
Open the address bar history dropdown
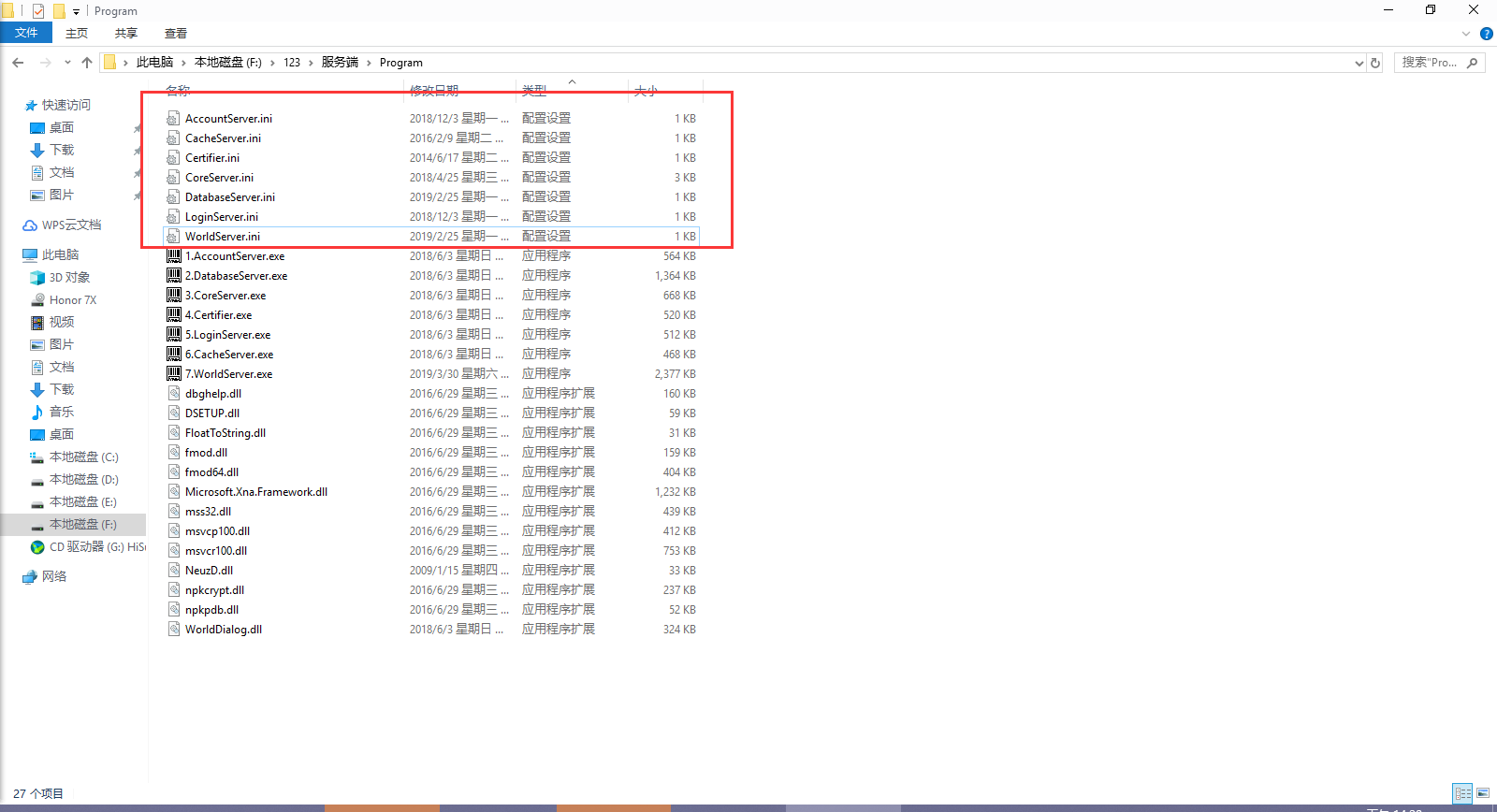pyautogui.click(x=1359, y=63)
